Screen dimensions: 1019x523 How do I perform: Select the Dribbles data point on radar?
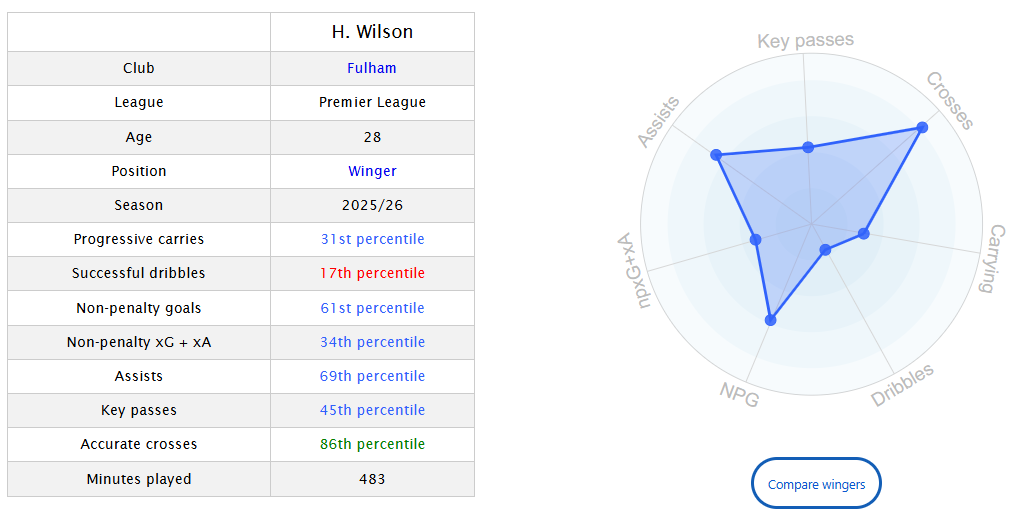[x=825, y=250]
